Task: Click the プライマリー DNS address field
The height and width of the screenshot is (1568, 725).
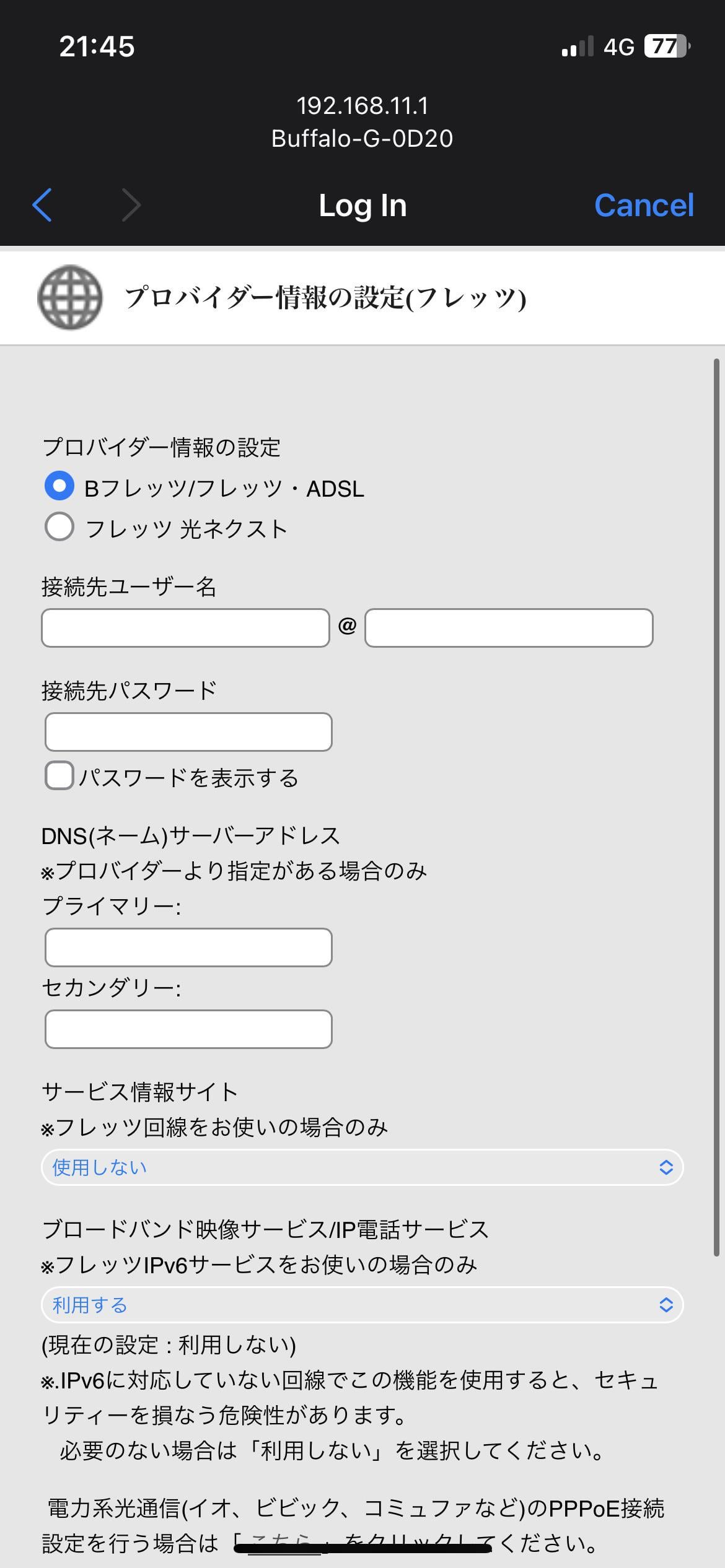Action: (x=188, y=947)
